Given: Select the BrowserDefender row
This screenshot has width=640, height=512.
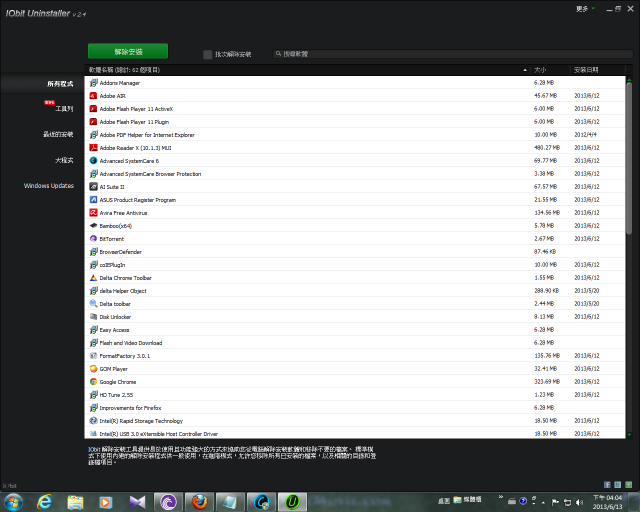Looking at the screenshot, I should click(355, 252).
